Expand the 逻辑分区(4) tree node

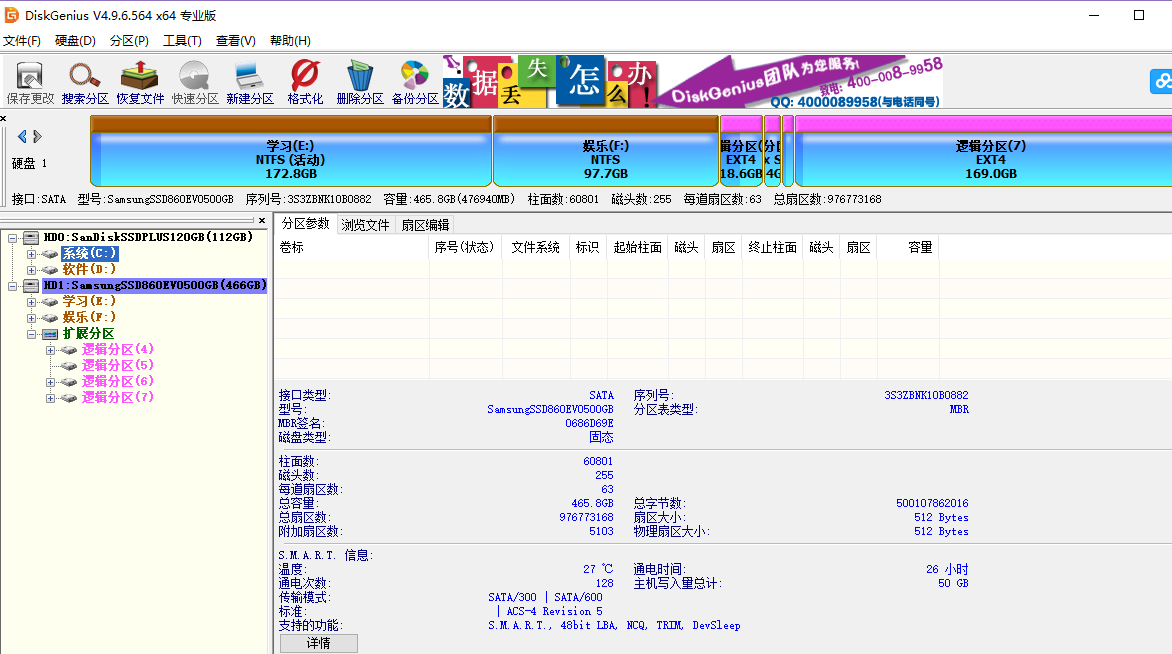(50, 350)
